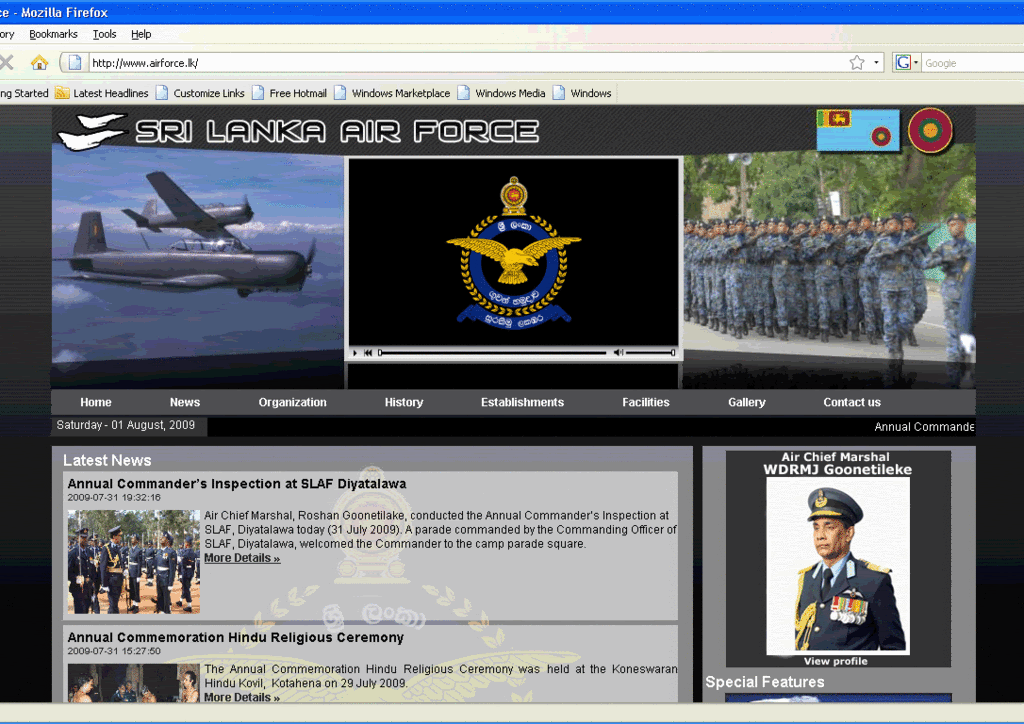Image resolution: width=1024 pixels, height=724 pixels.
Task: Open the Commander's Inspection parade thumbnail
Action: [x=134, y=561]
